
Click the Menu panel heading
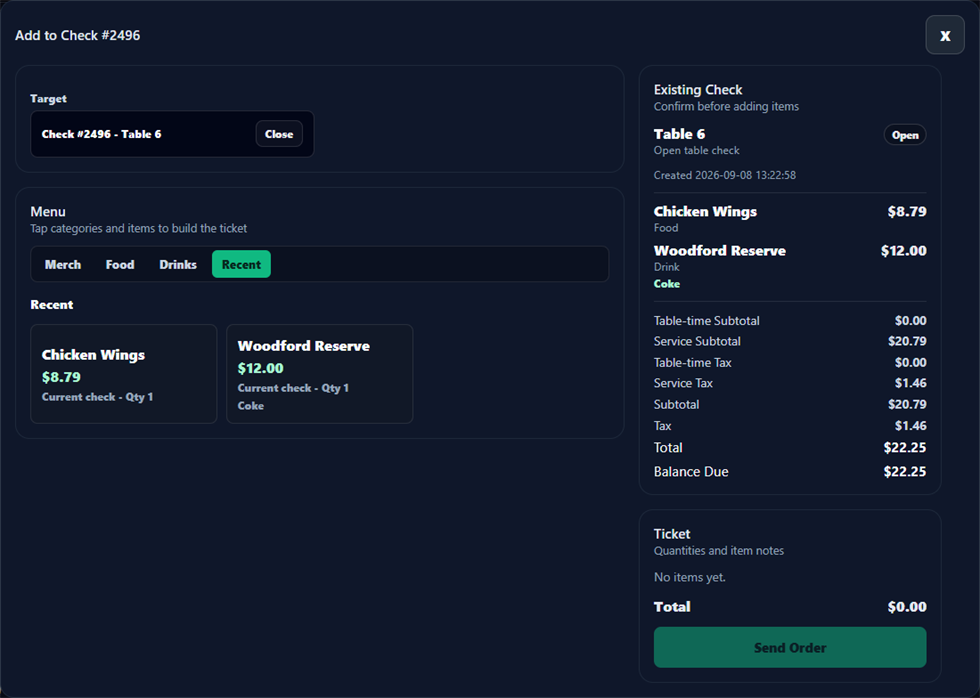48,211
